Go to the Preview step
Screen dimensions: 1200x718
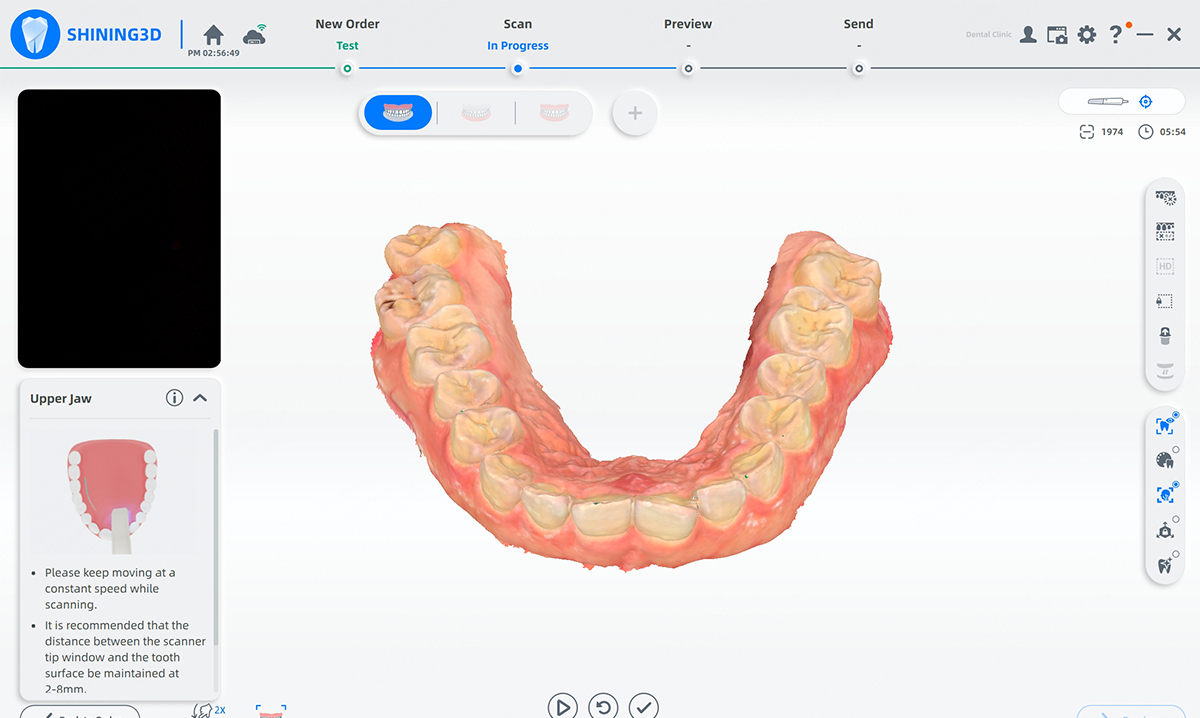click(688, 24)
